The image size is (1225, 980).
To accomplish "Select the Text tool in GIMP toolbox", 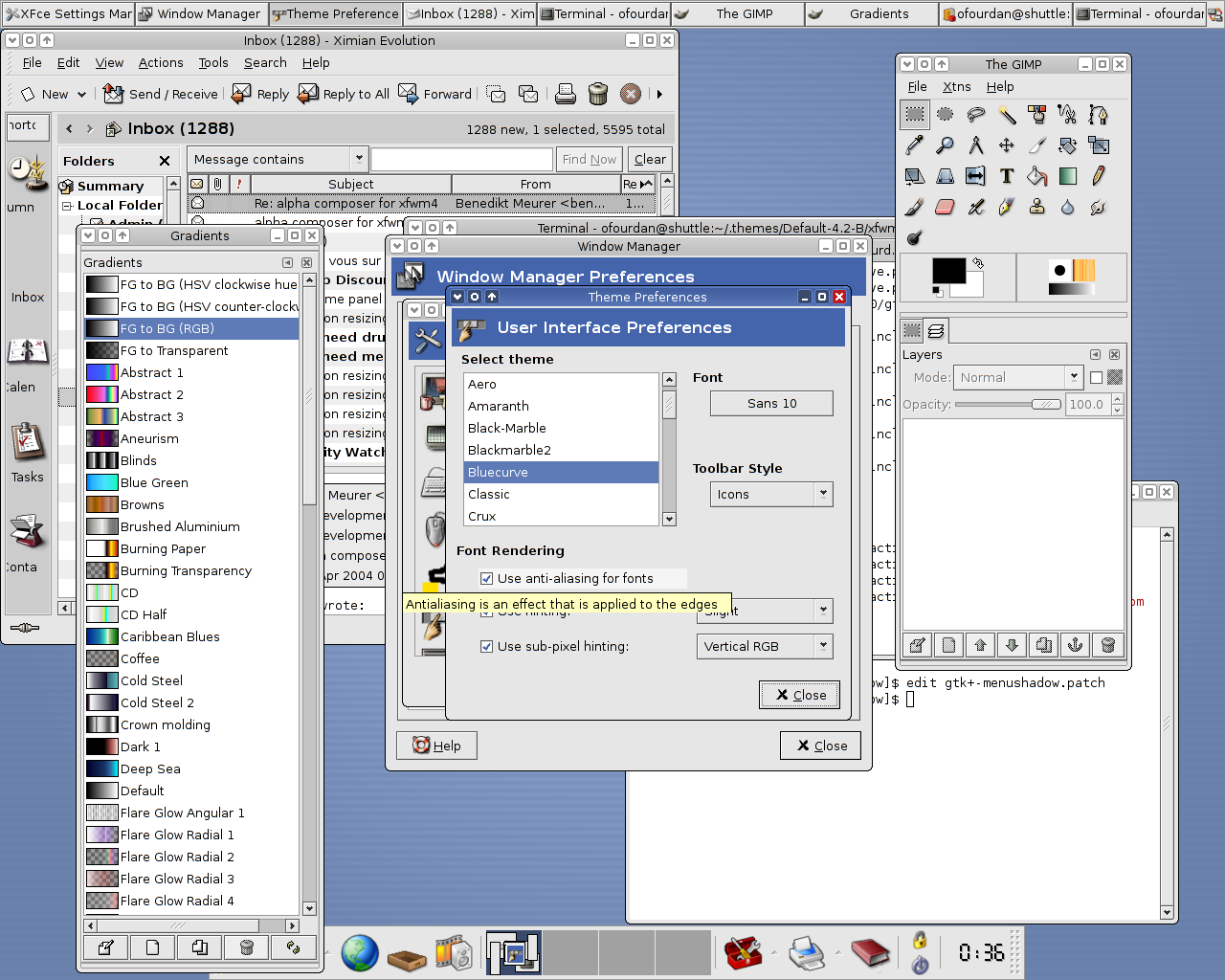I will pyautogui.click(x=1006, y=176).
